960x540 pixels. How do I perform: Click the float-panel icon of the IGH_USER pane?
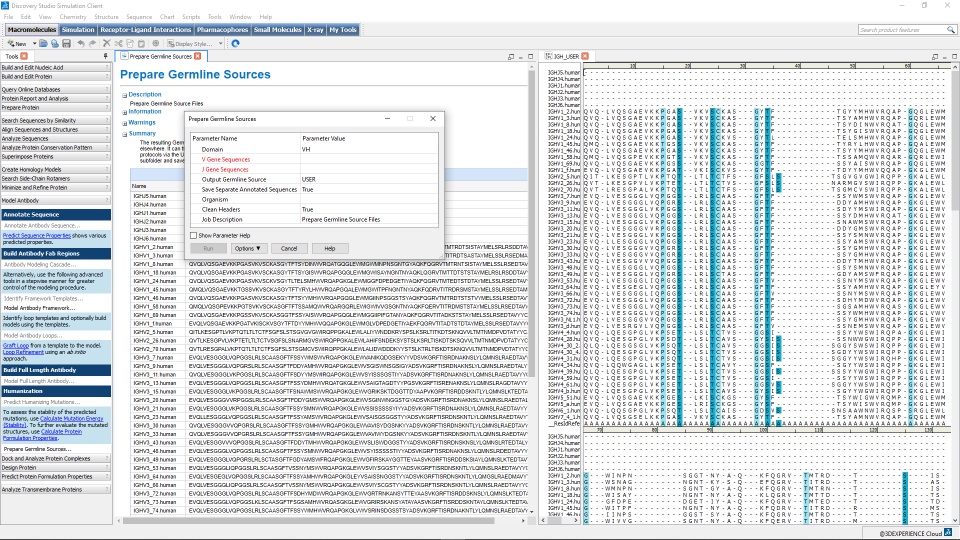935,56
